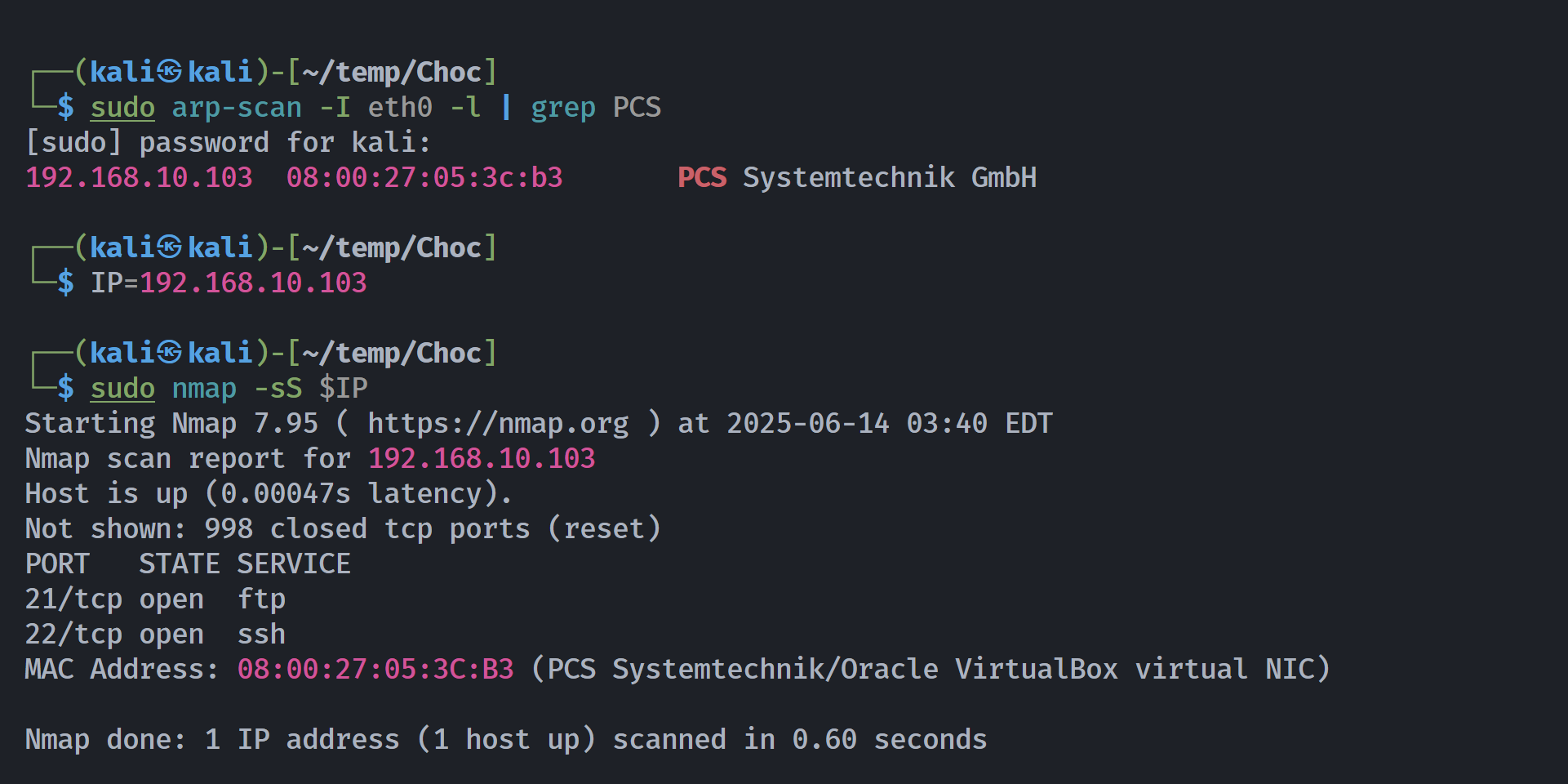Click the pipe symbol before grep

(x=506, y=107)
